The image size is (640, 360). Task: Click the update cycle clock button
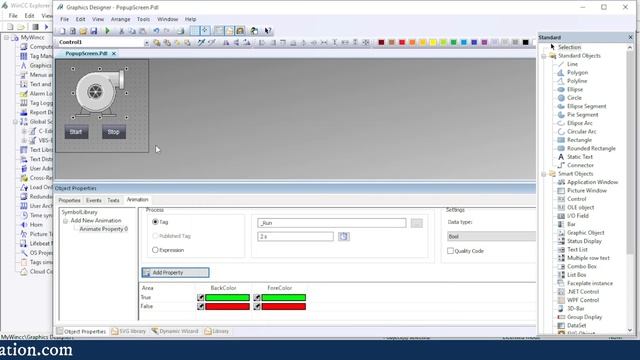click(344, 236)
